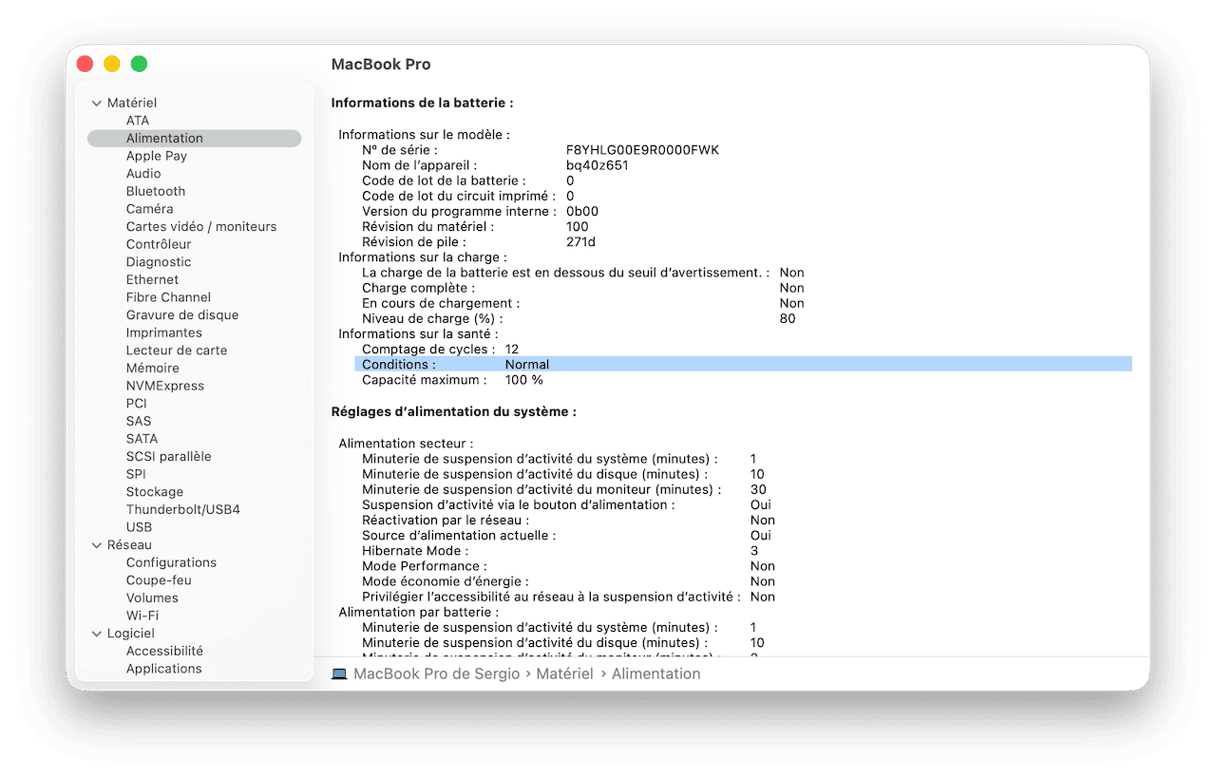Screen dimensions: 1216x778
Task: Open Apple Pay in the sidebar
Action: [156, 156]
